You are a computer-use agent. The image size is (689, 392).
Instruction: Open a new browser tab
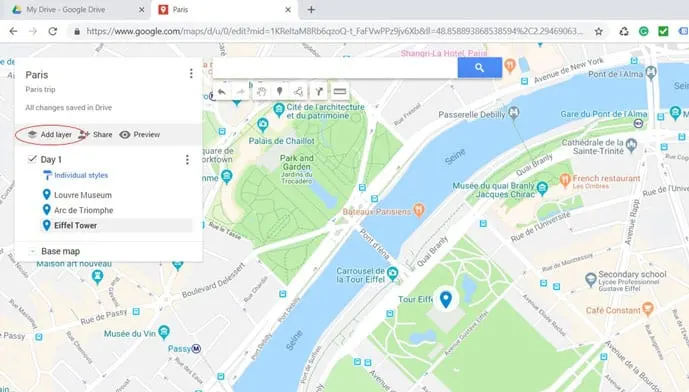point(311,10)
